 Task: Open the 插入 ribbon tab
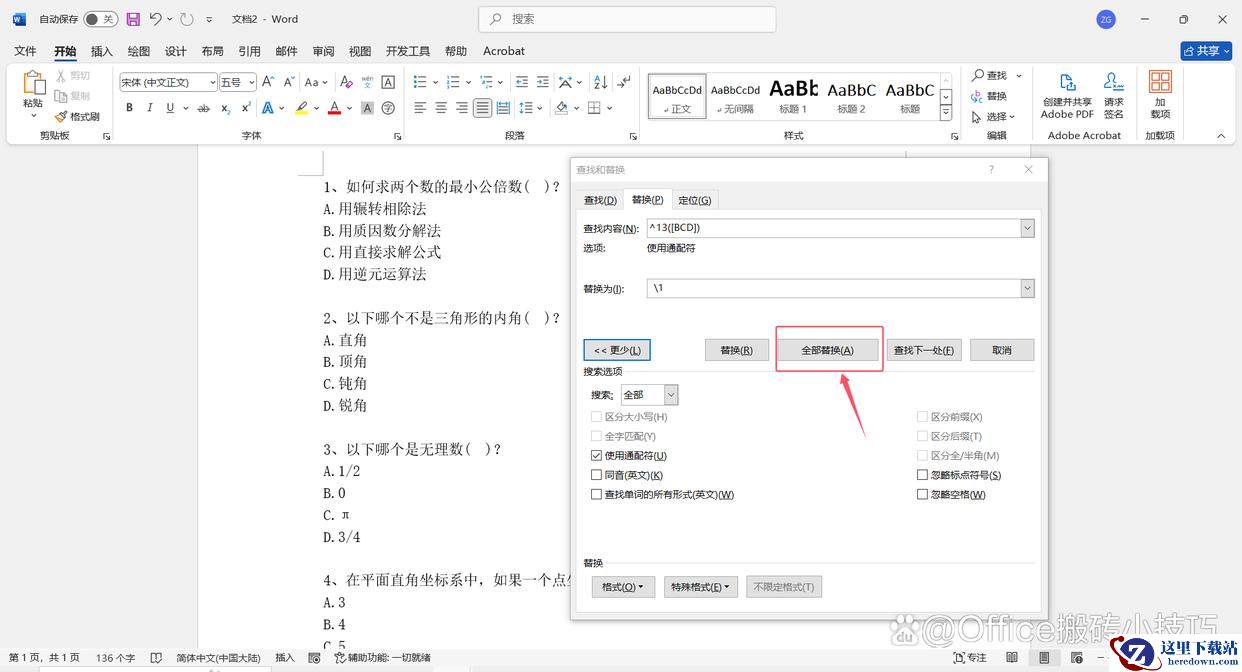tap(101, 51)
